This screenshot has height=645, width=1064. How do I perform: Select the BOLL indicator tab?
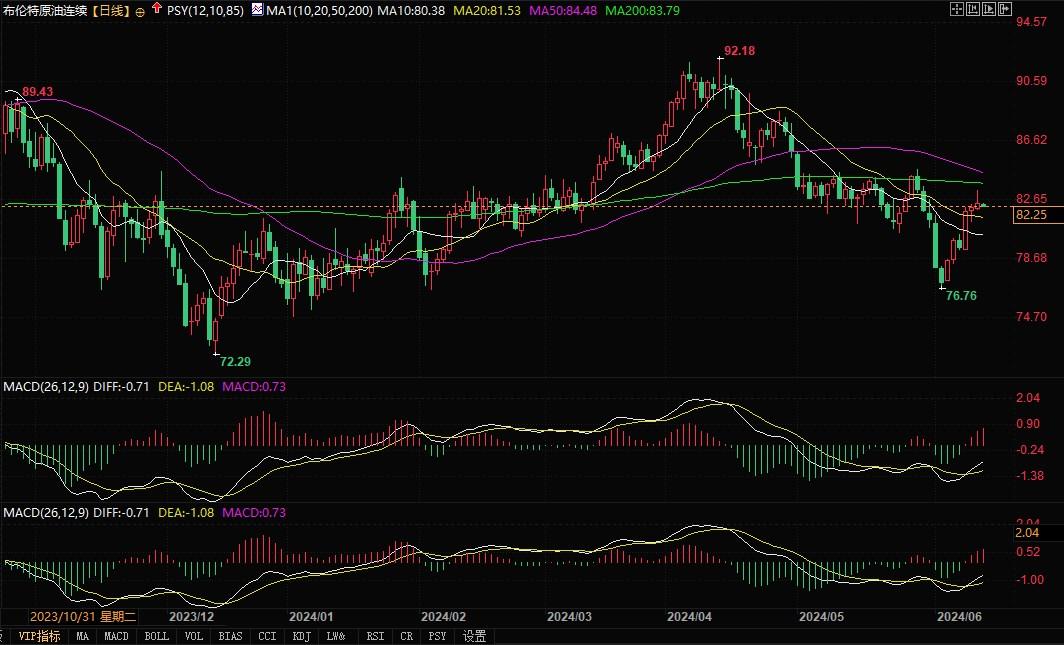[156, 636]
